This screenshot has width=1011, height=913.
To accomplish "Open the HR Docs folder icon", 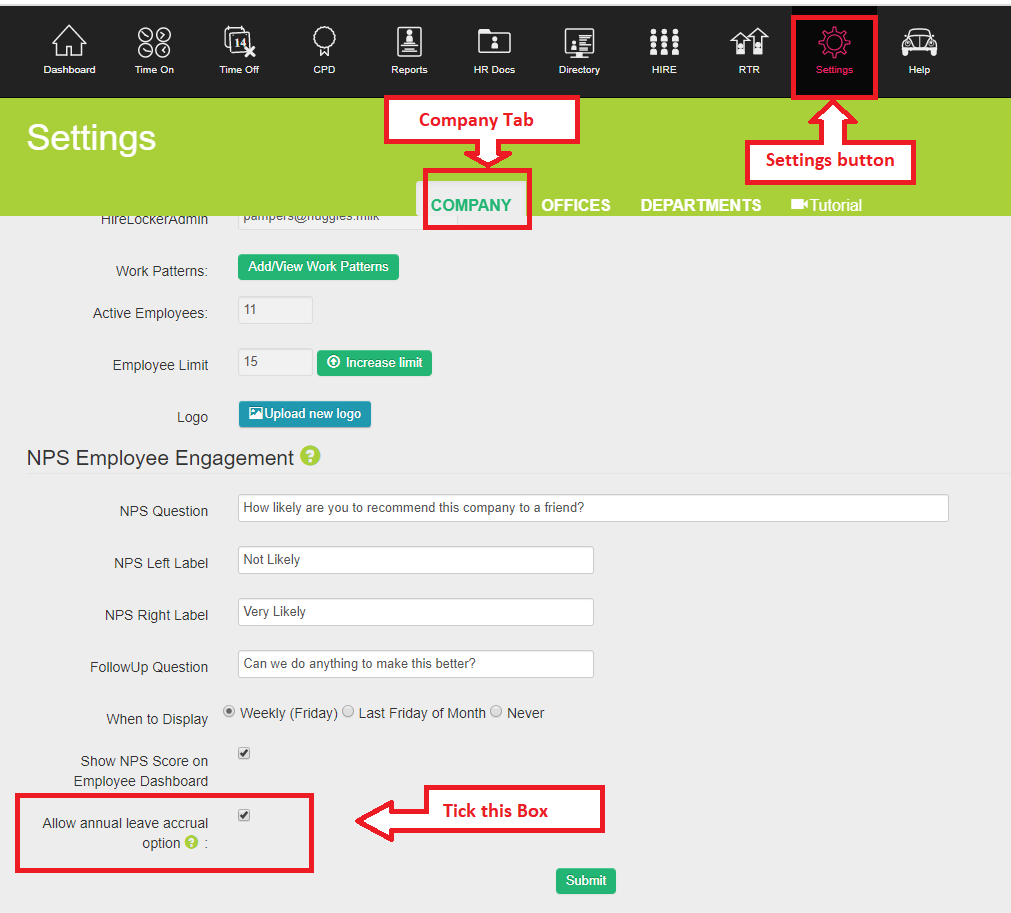I will pos(494,42).
